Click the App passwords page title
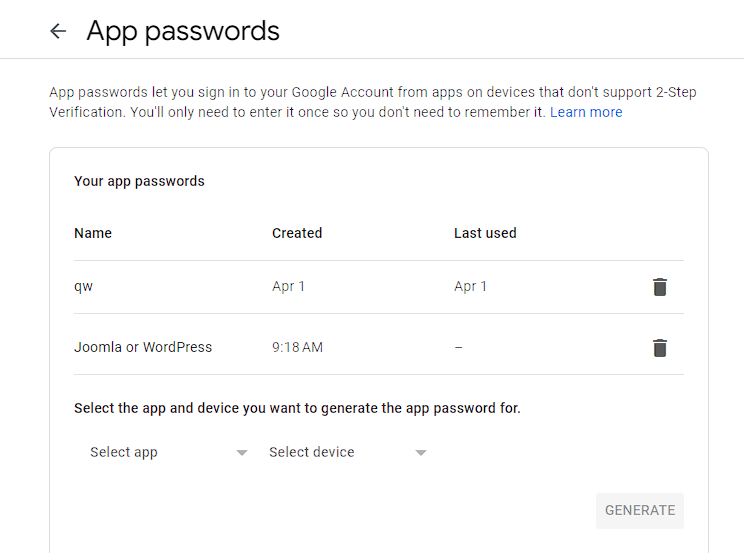The height and width of the screenshot is (553, 744). (x=183, y=31)
